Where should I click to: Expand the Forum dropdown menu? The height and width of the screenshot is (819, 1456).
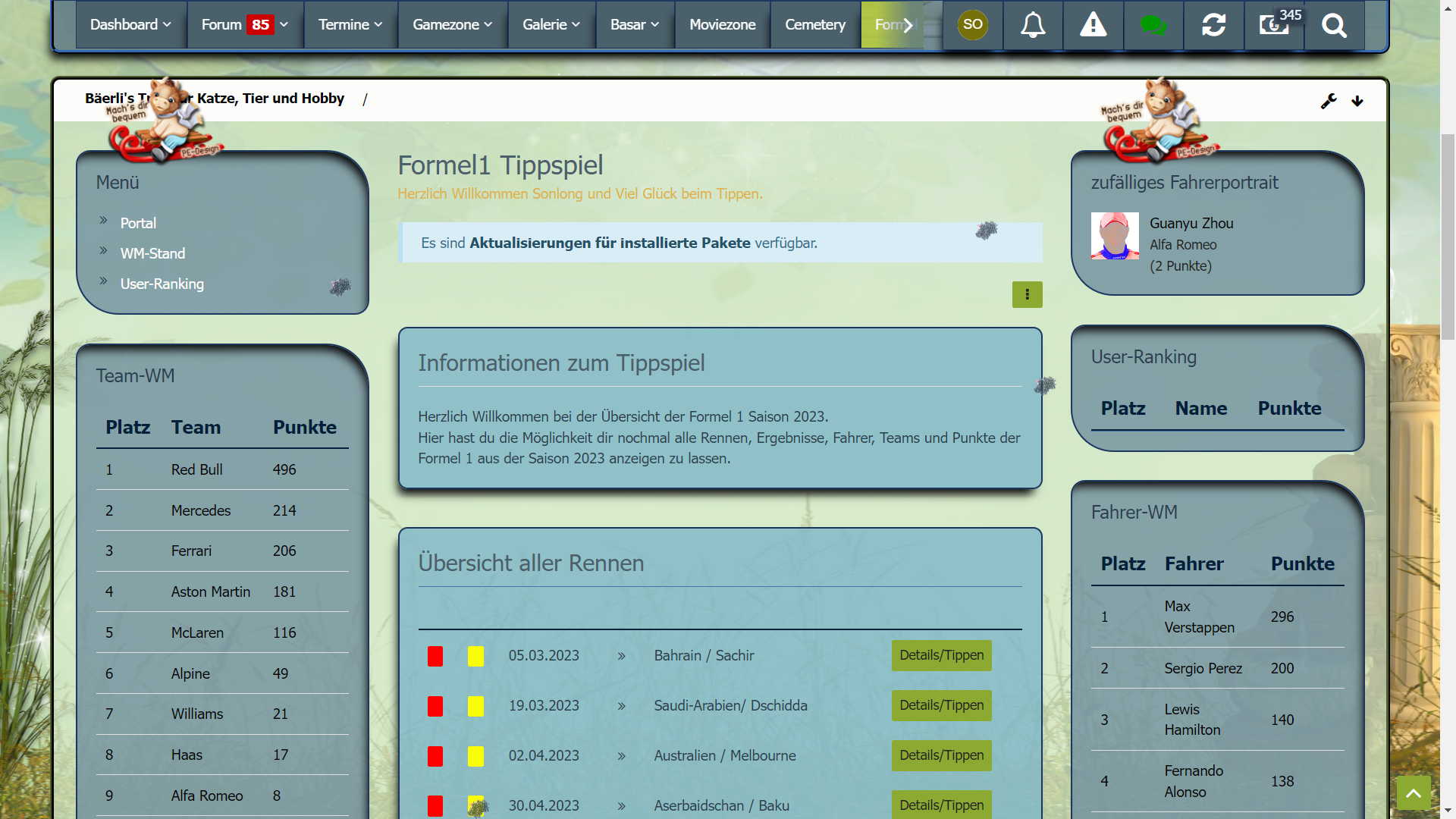[x=244, y=25]
